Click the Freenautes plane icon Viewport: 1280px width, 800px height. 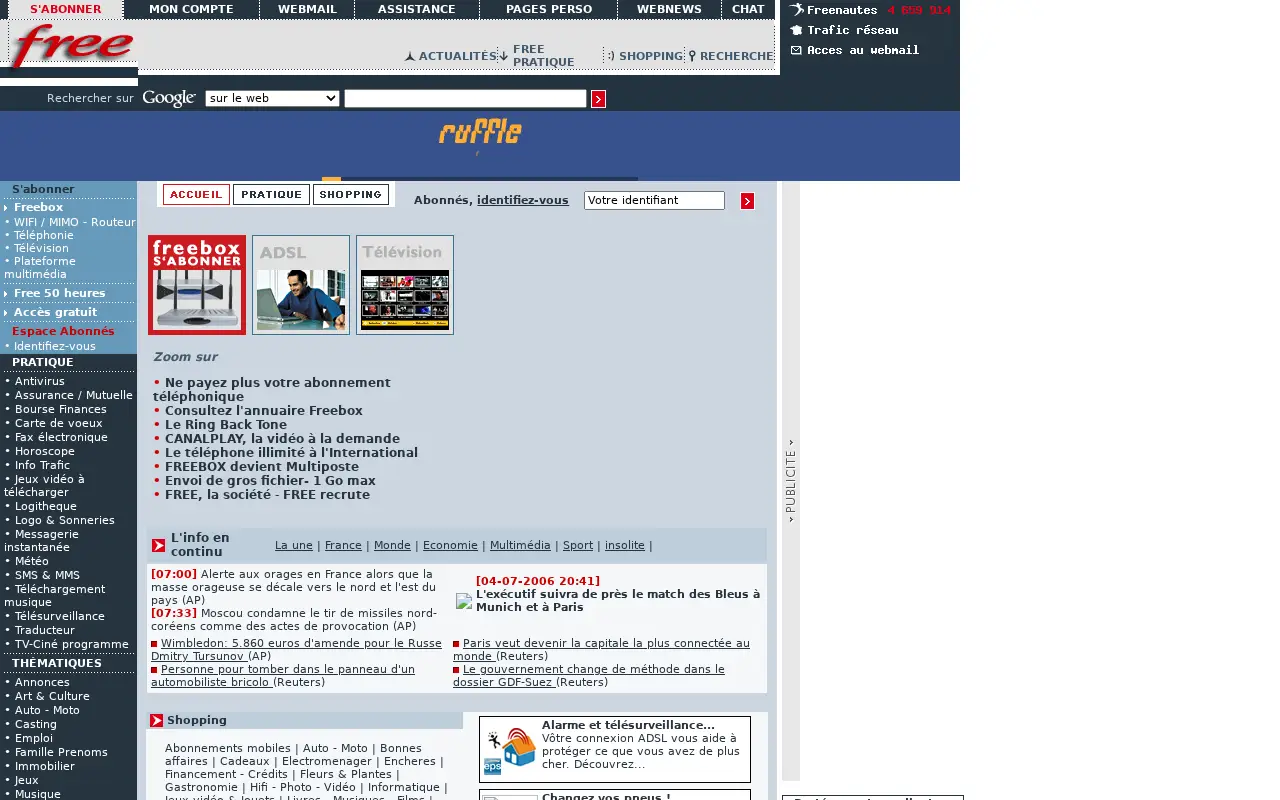[796, 10]
